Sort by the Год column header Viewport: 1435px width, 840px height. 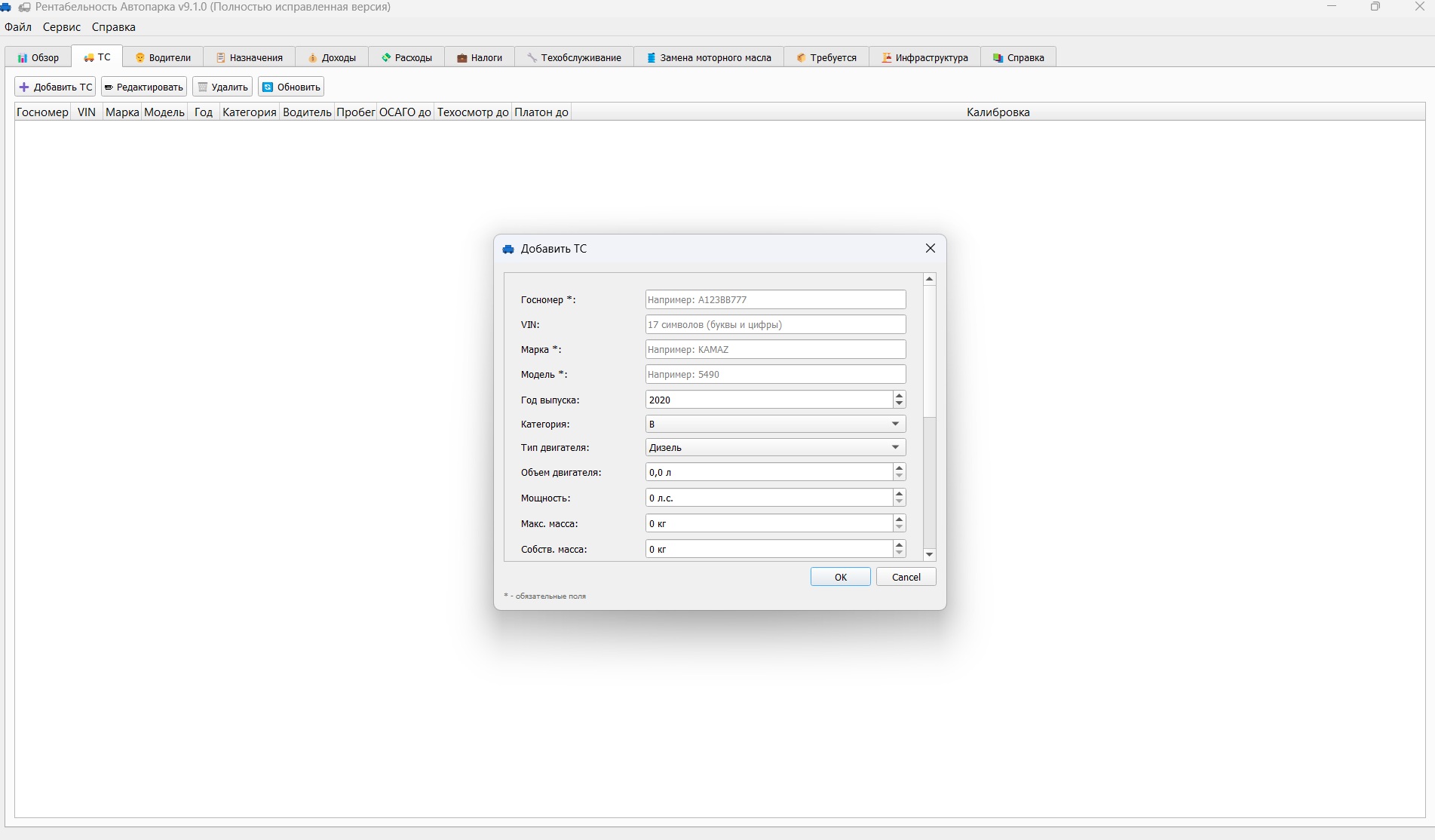204,112
